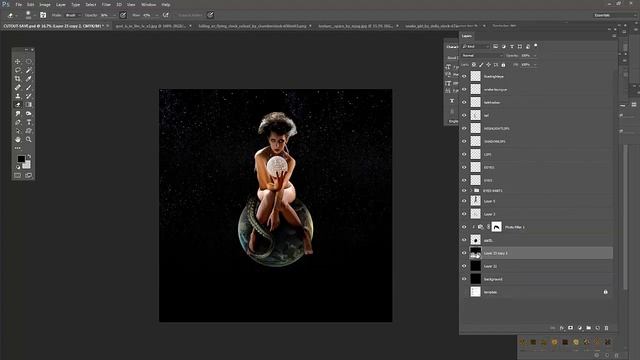Open the tool preset picker
The width and height of the screenshot is (640, 360).
pyautogui.click(x=12, y=15)
